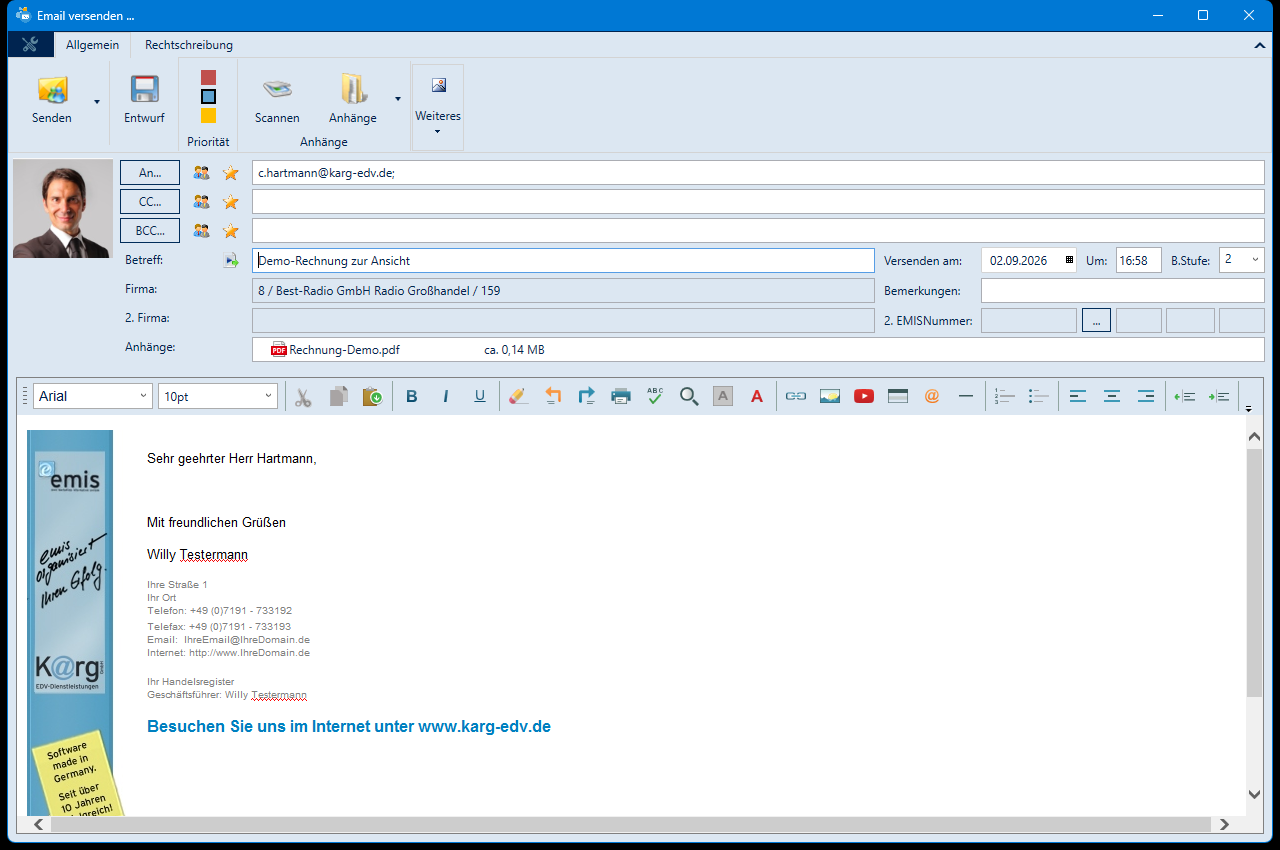
Task: Click the Um time field 16:58
Action: tap(1139, 260)
